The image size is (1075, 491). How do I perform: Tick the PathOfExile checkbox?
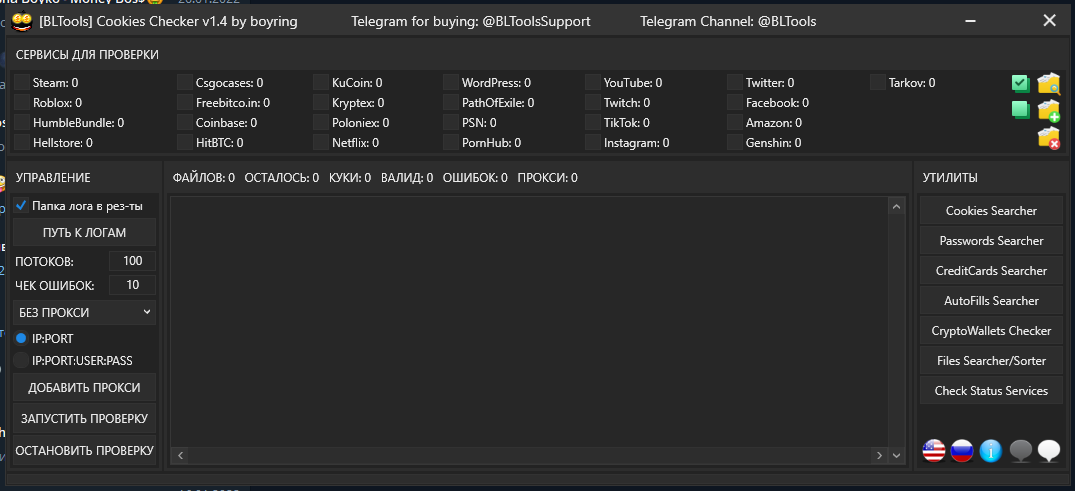coord(450,103)
